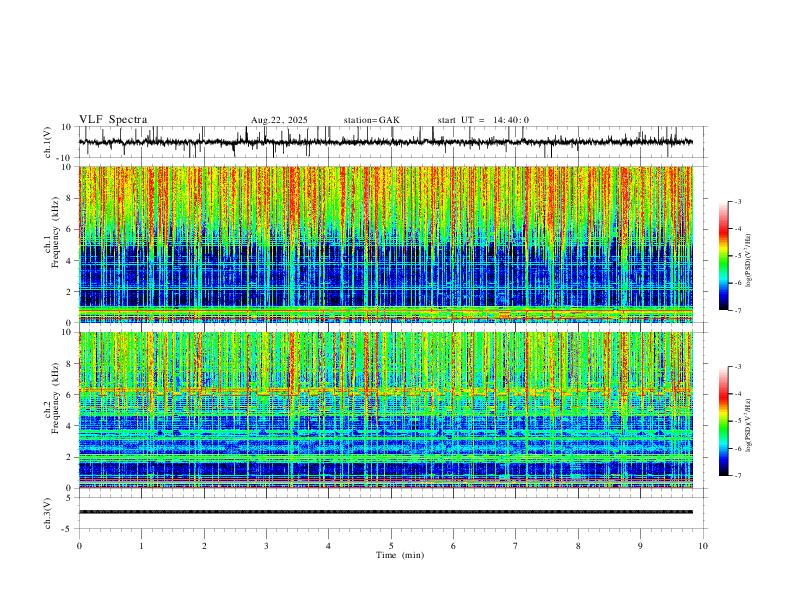This screenshot has width=792, height=612.
Task: Click the '5' tick on time axis
Action: coord(391,546)
